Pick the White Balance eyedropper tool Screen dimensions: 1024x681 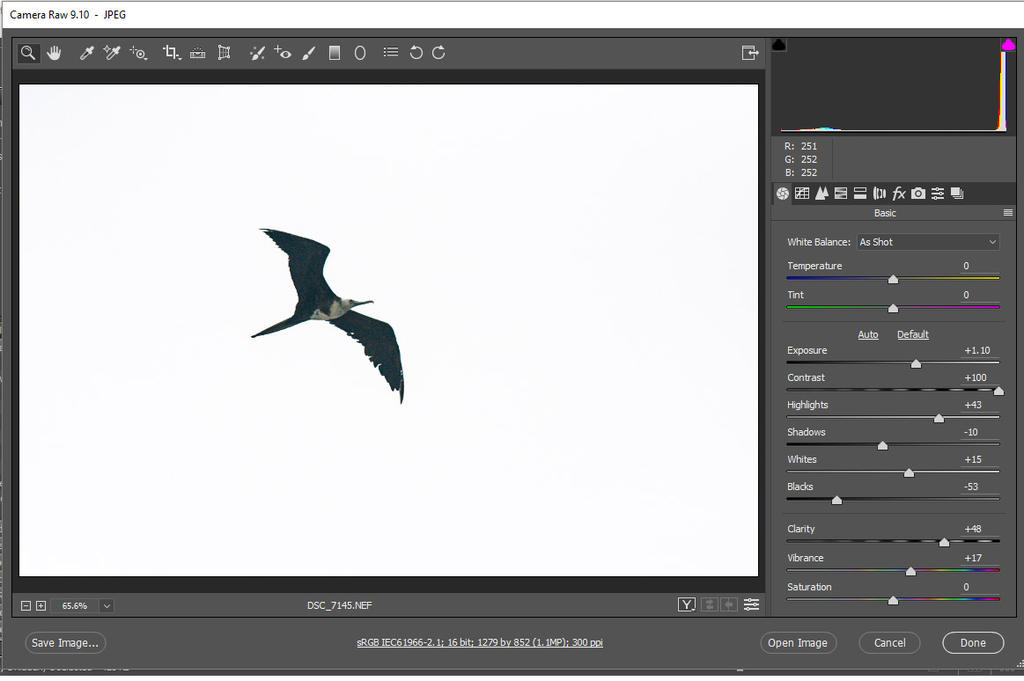pos(87,53)
